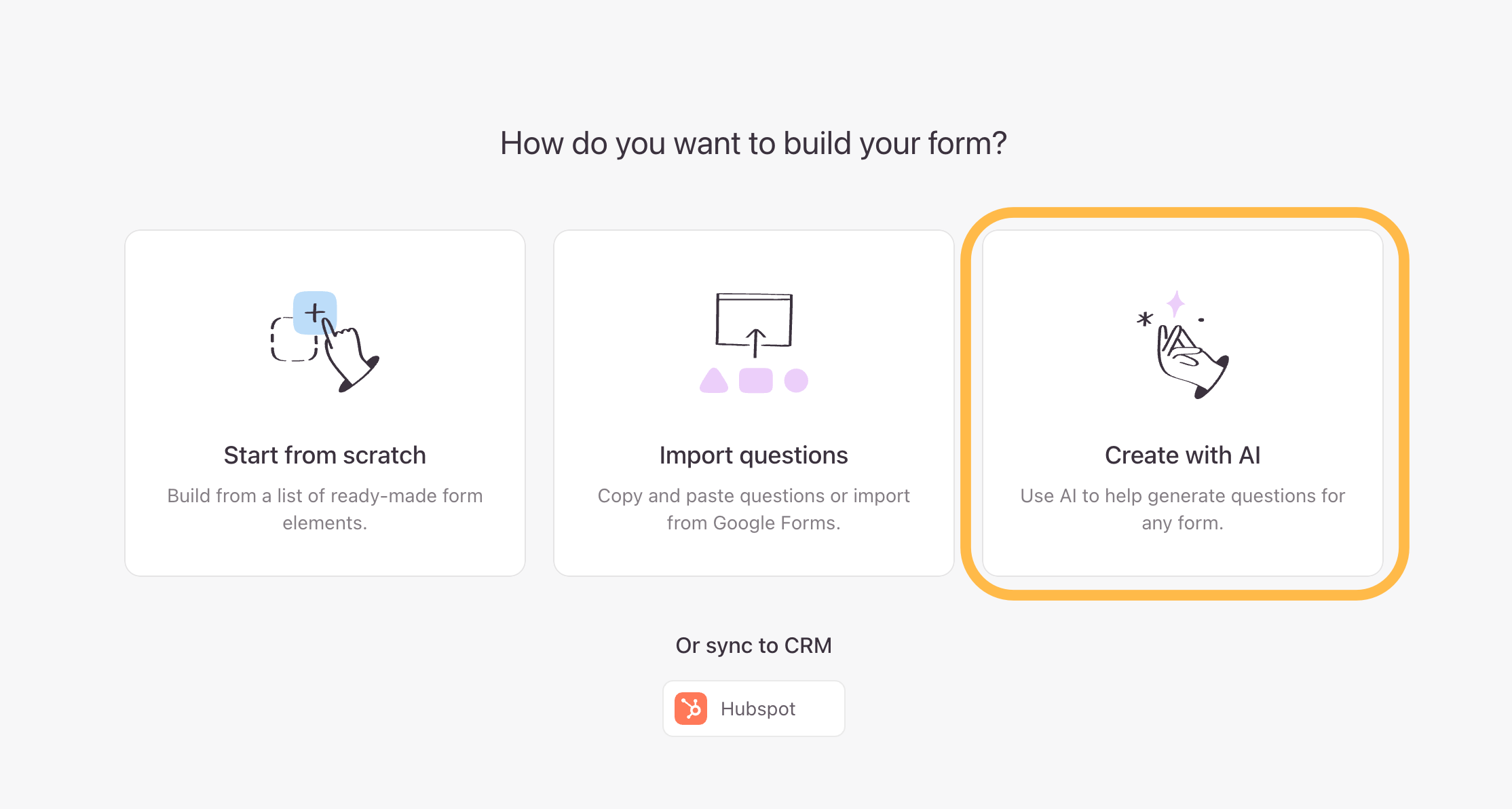The height and width of the screenshot is (809, 1512).
Task: Click the upload window arrow icon
Action: pyautogui.click(x=754, y=325)
